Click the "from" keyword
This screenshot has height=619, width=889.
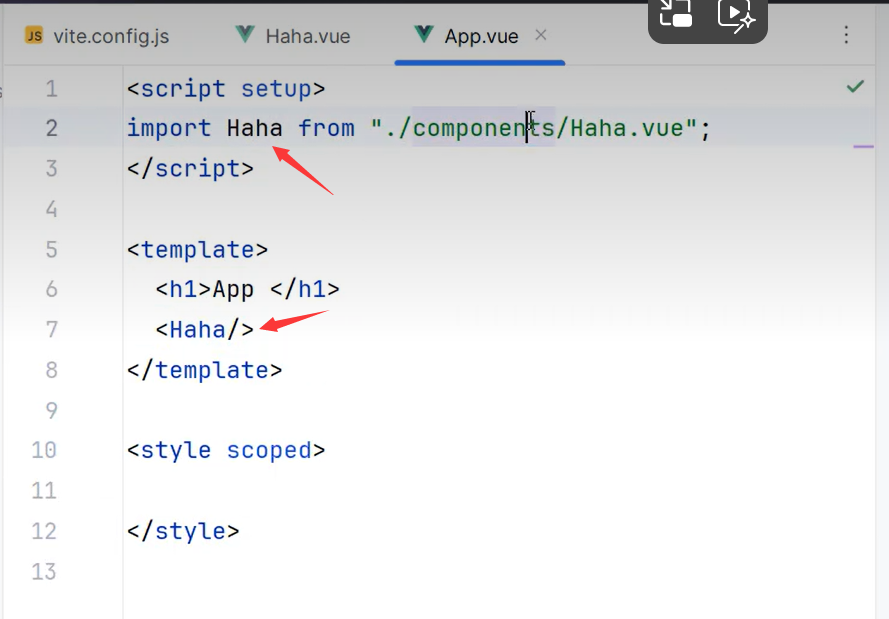tap(327, 129)
